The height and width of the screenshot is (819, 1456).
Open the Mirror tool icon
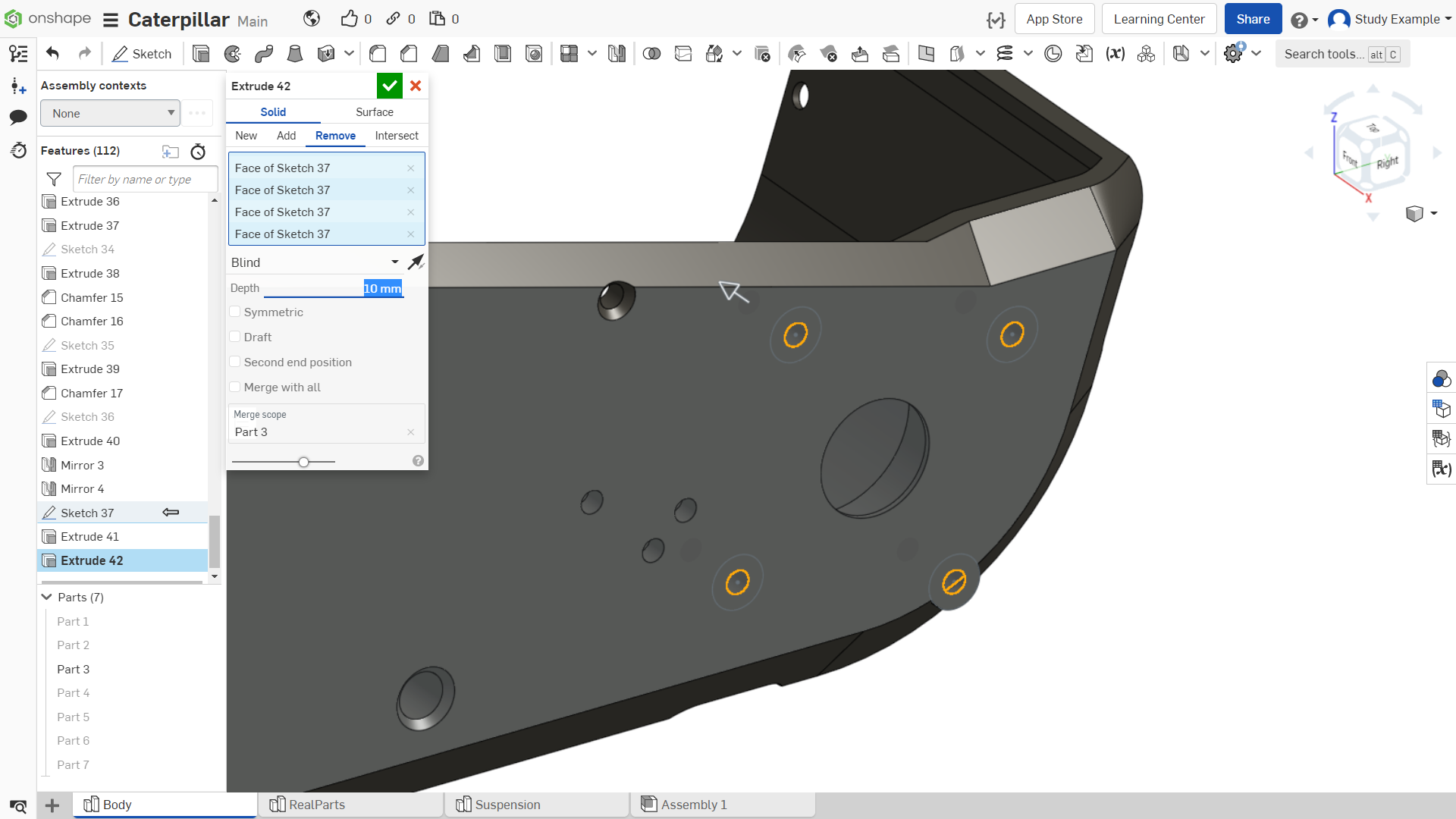[x=617, y=54]
